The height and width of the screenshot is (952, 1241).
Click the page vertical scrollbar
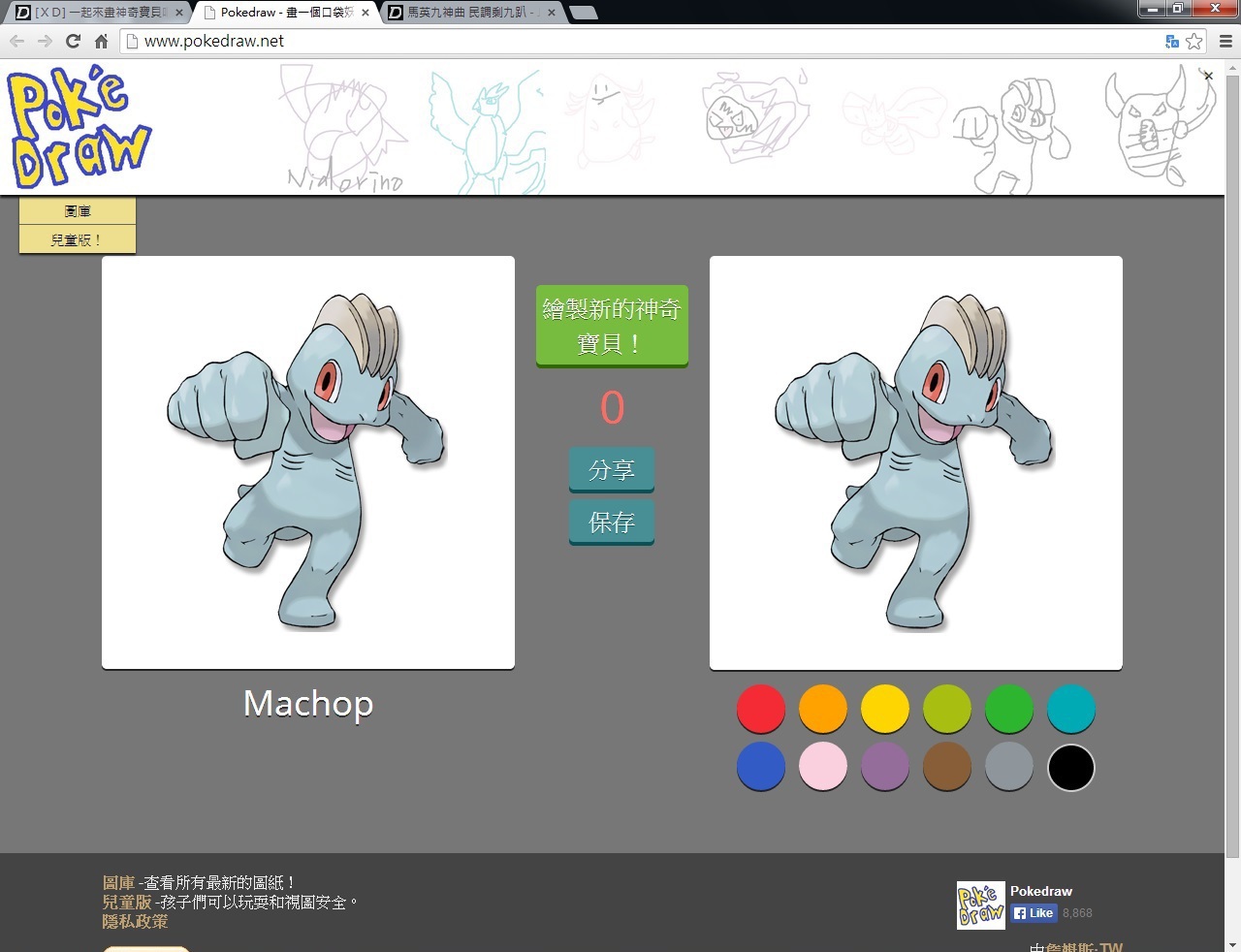(1232, 465)
